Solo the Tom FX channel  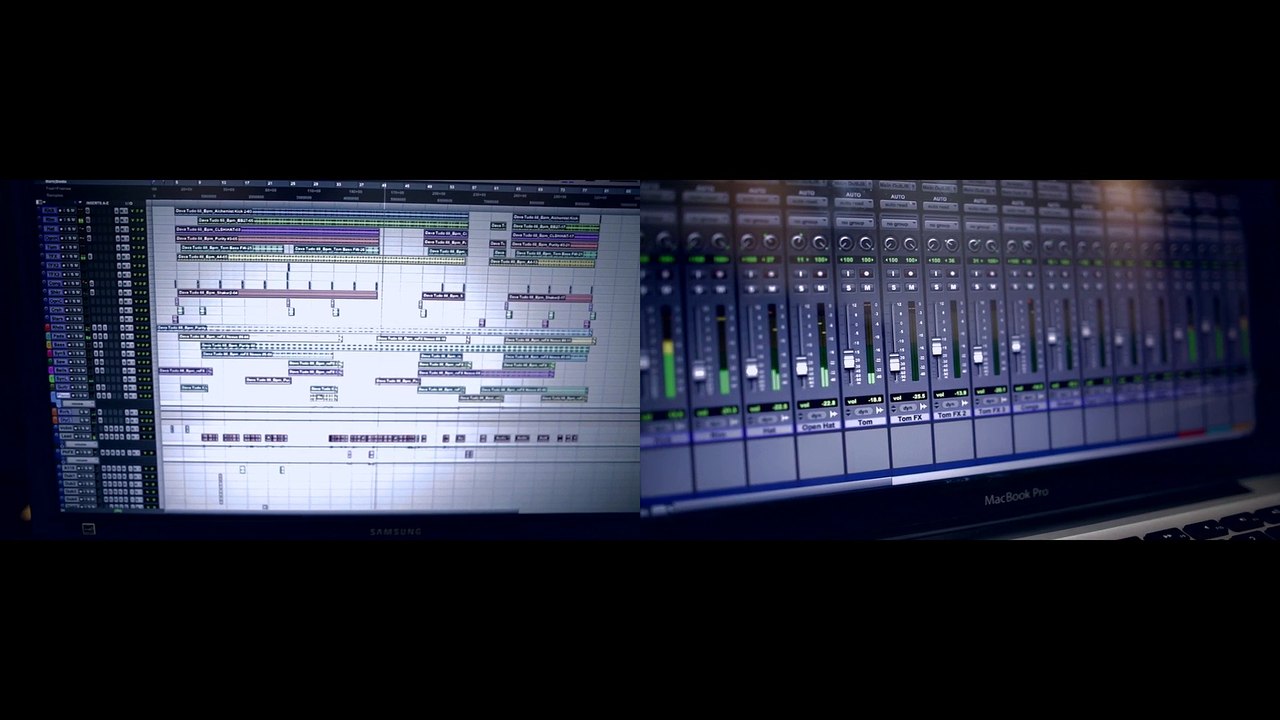(894, 287)
